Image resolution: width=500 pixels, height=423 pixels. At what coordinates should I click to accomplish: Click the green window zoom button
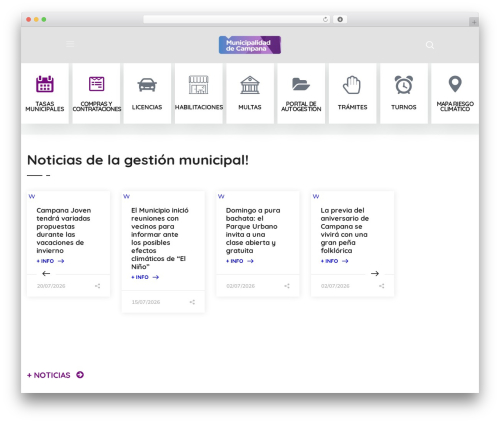tap(44, 19)
